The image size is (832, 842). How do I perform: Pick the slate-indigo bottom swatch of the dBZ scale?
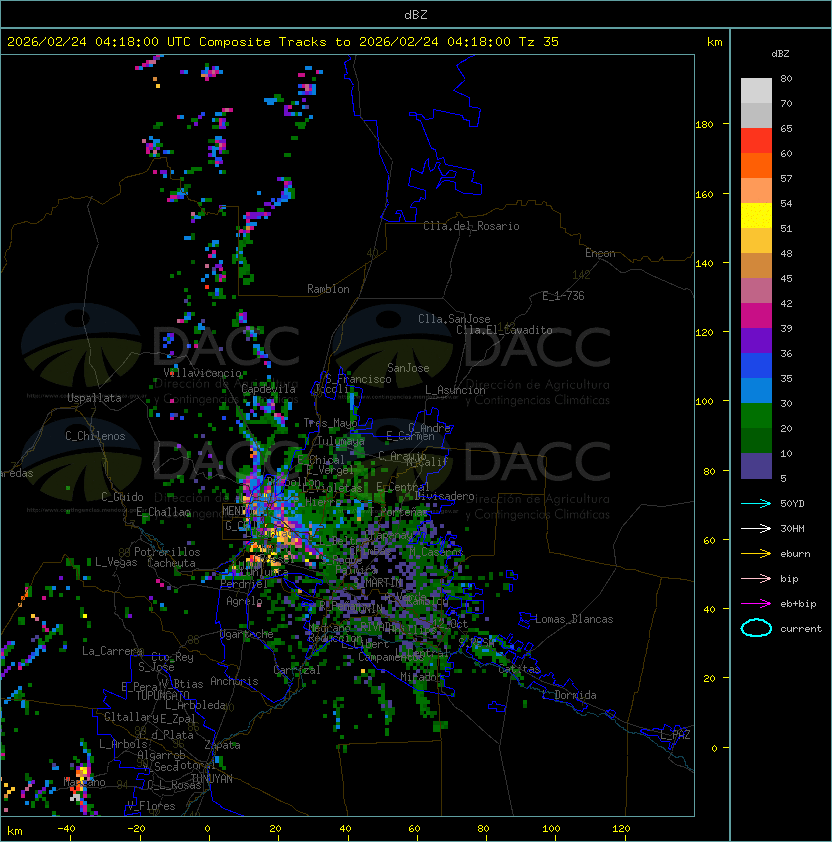(756, 466)
